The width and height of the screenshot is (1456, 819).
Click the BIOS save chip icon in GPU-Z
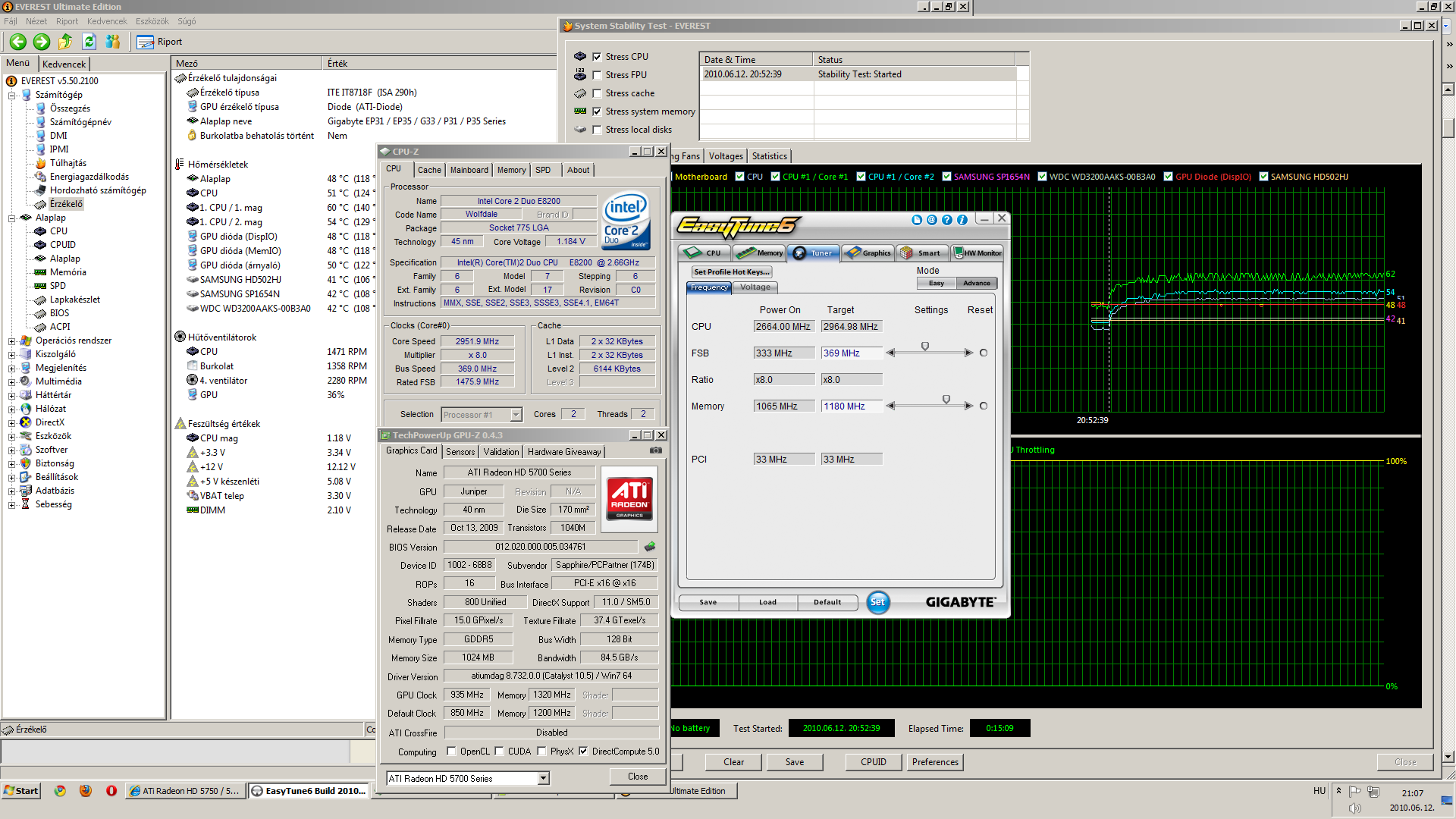click(x=650, y=546)
